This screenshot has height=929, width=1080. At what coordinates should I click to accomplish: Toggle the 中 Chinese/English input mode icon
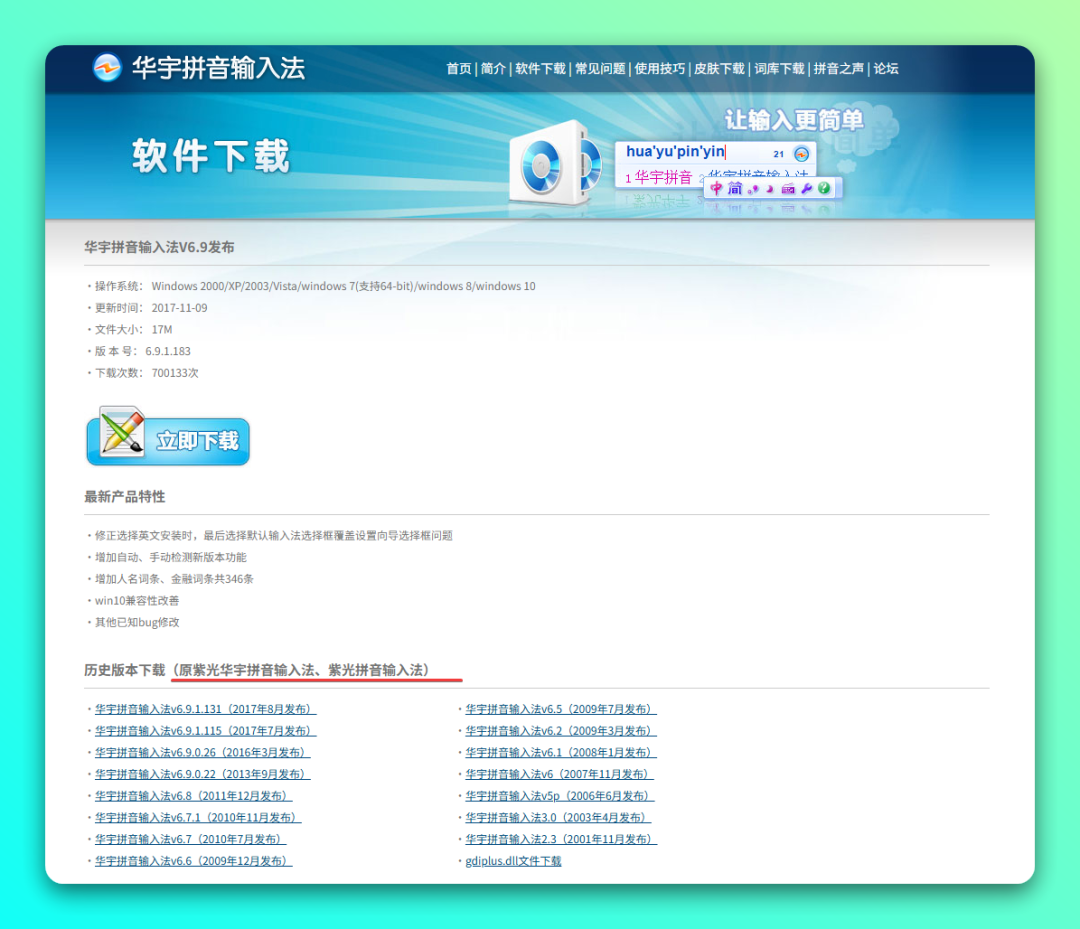point(716,188)
